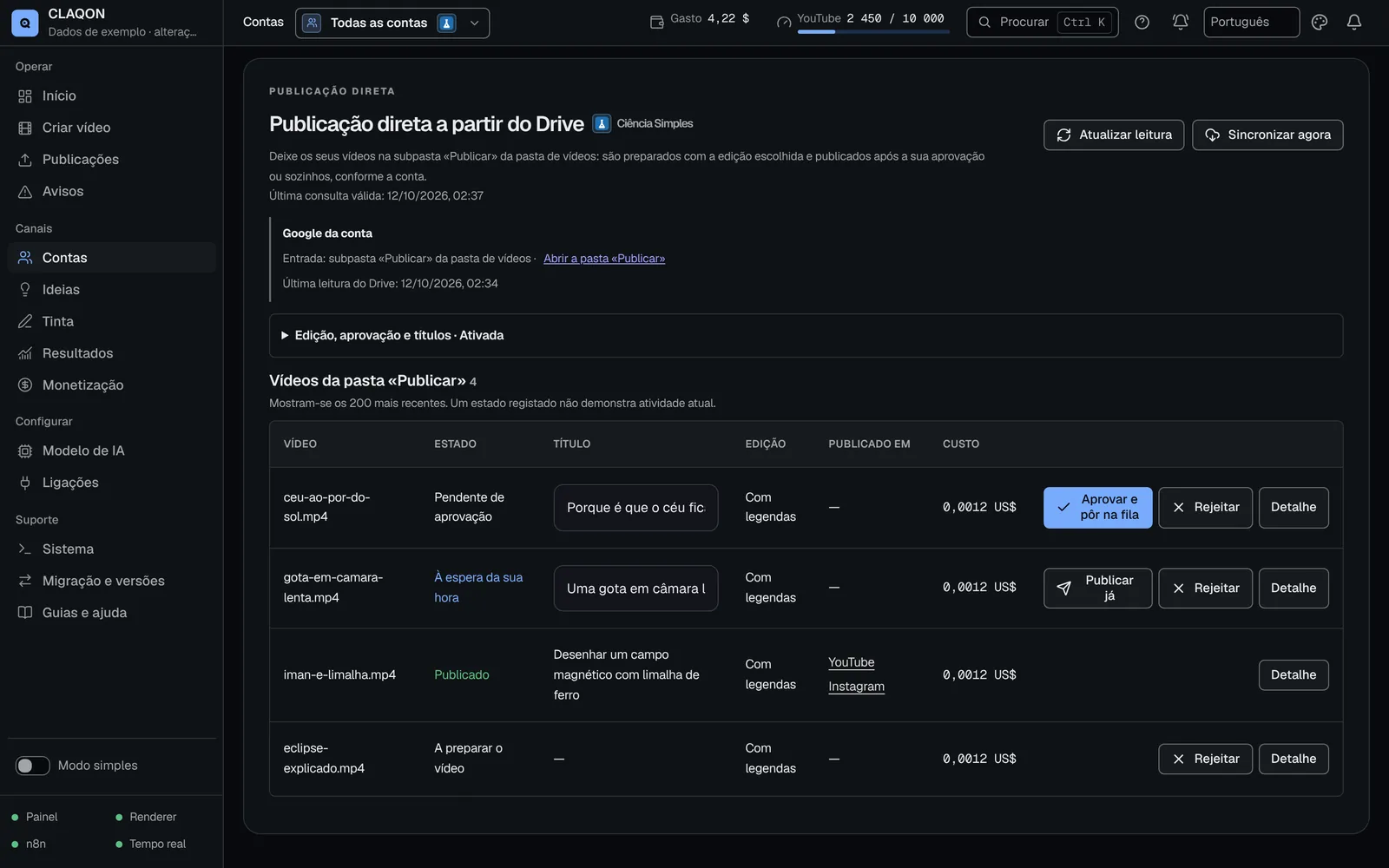Open the Todas as contas dropdown
The width and height of the screenshot is (1389, 868).
point(392,23)
